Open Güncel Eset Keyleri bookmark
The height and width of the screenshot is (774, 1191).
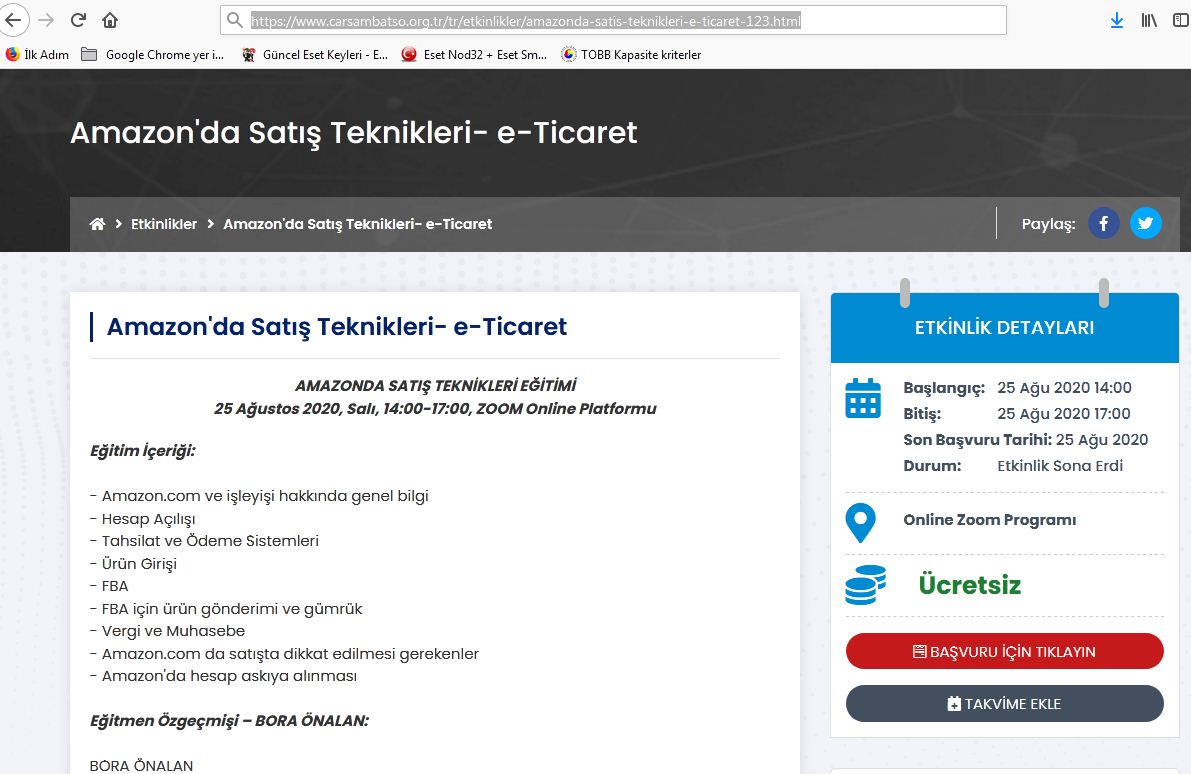[316, 55]
